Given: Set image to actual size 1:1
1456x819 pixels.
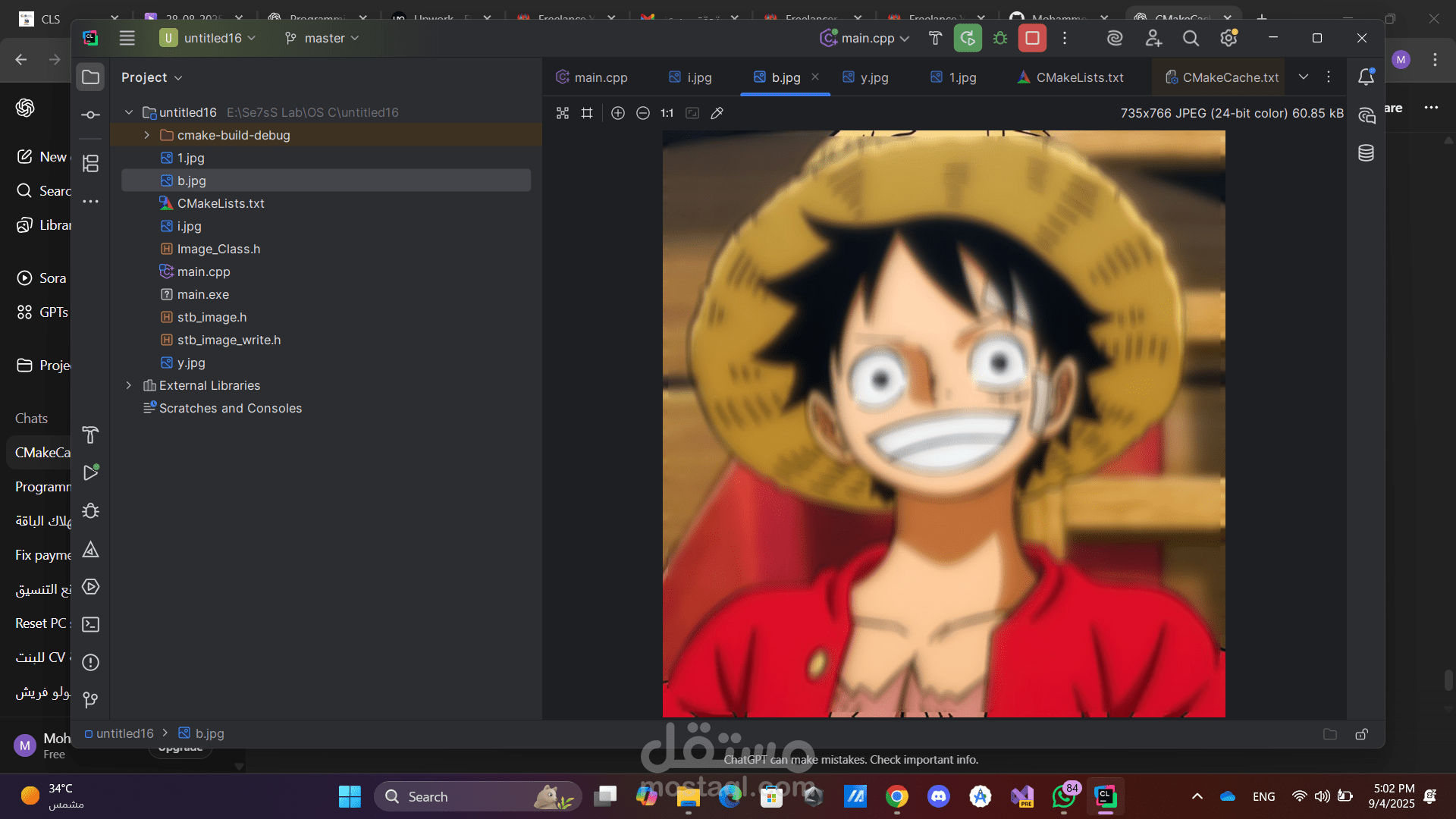Looking at the screenshot, I should click(667, 113).
